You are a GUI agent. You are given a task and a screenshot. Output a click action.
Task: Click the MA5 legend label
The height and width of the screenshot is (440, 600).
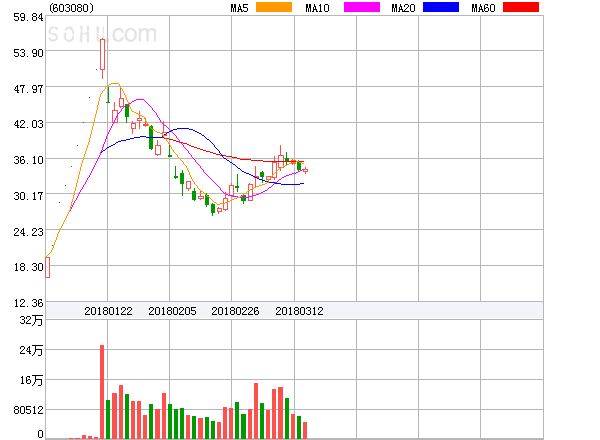239,8
